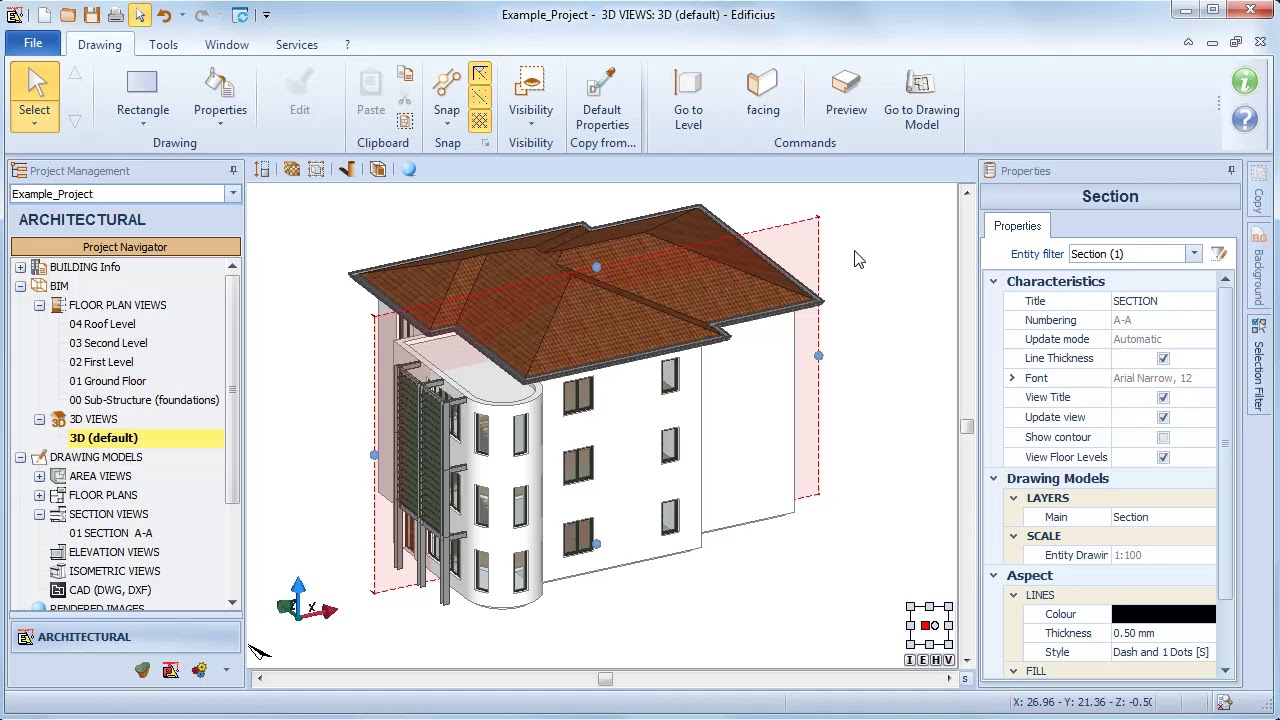Collapse the Characteristics section
The height and width of the screenshot is (720, 1280).
[993, 282]
